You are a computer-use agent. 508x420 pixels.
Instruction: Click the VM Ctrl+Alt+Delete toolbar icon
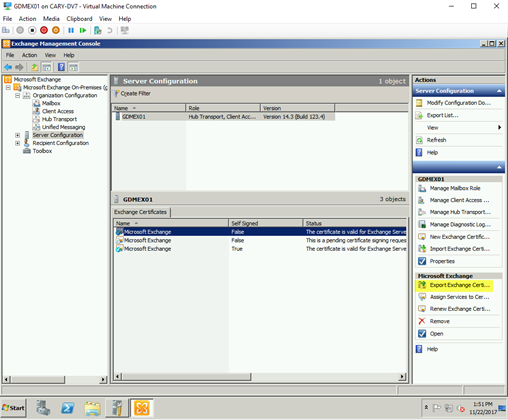pos(6,30)
